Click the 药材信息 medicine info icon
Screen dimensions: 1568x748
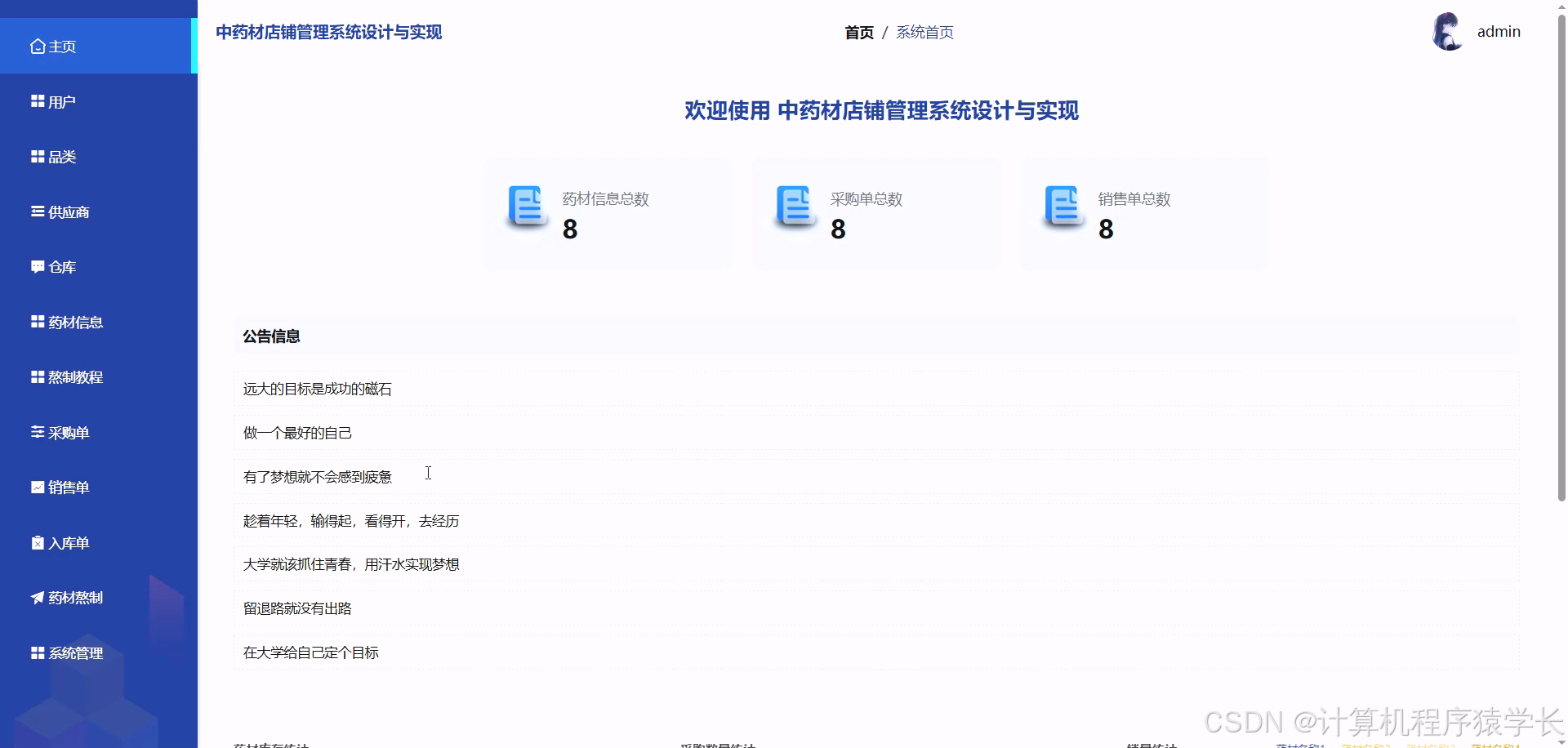click(36, 322)
